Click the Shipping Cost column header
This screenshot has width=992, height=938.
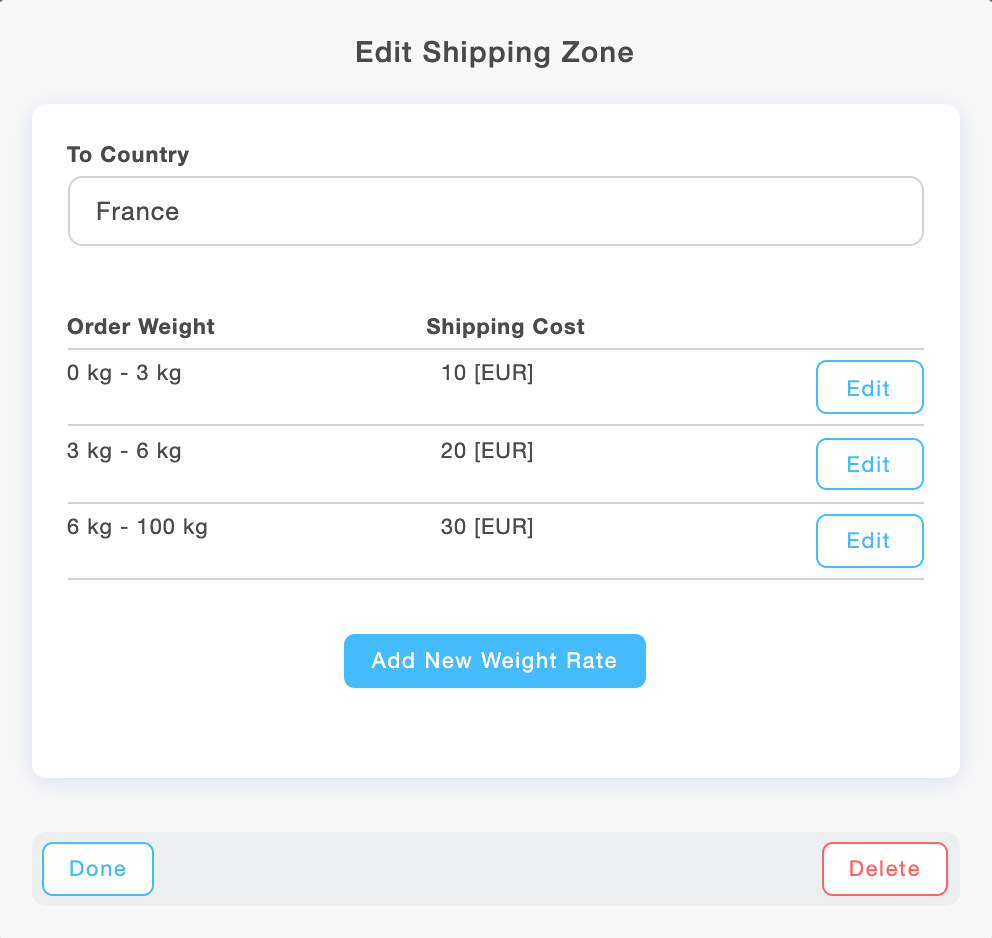(x=505, y=327)
